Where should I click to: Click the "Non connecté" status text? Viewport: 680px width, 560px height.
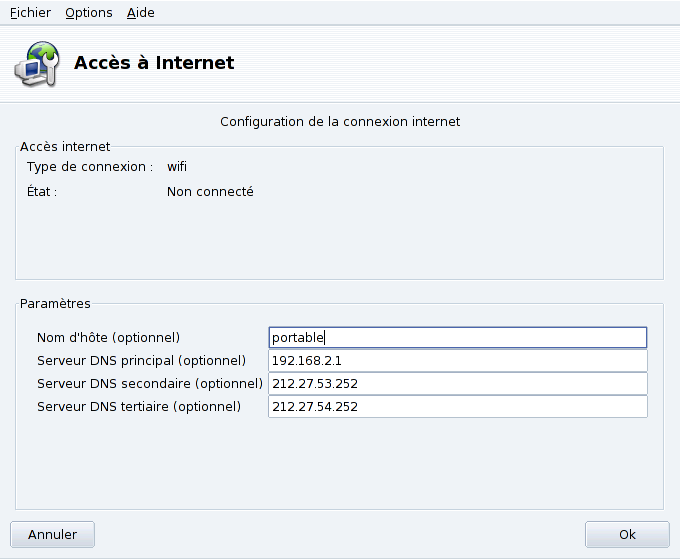(210, 192)
